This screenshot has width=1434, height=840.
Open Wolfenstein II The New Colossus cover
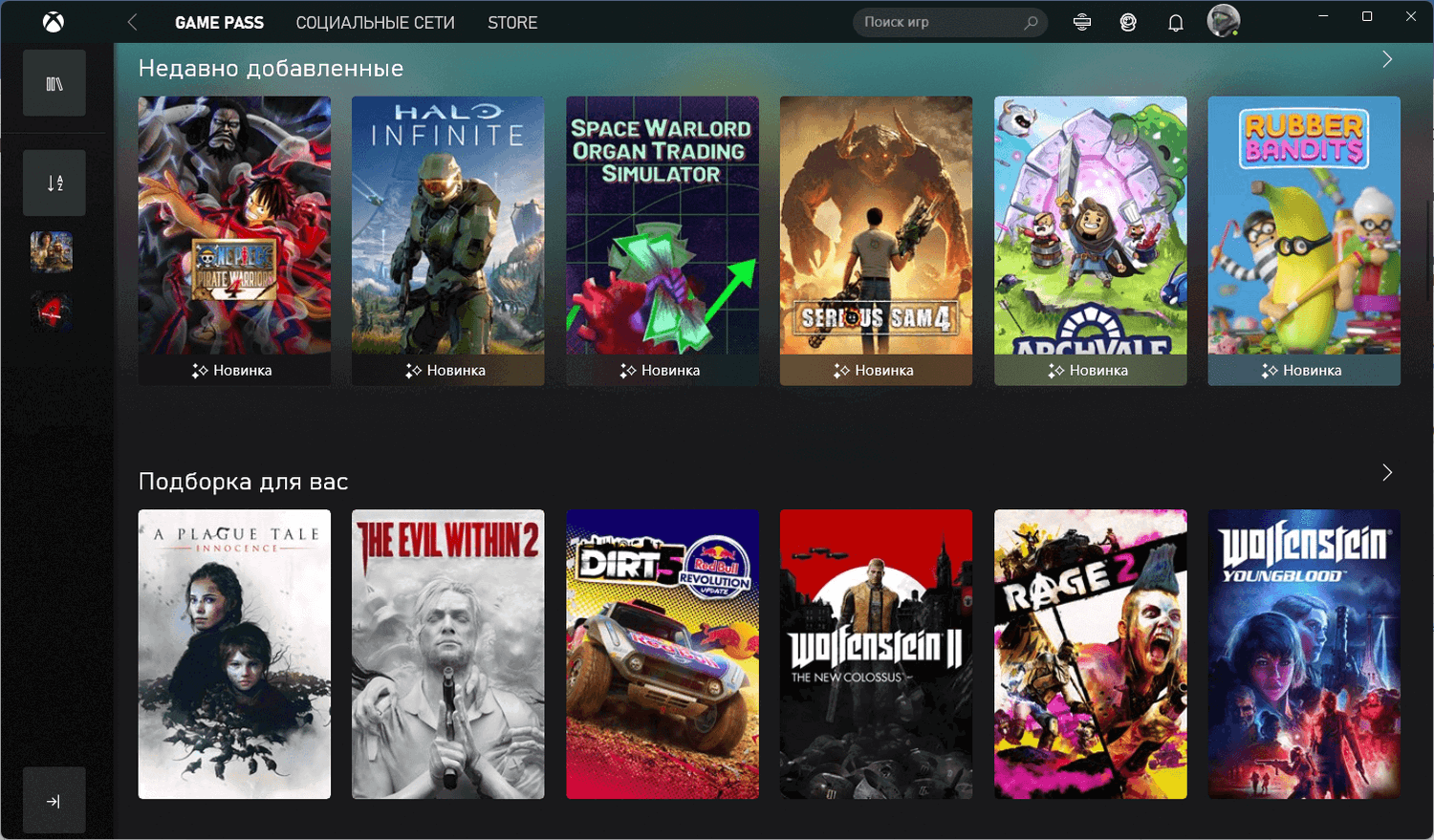pyautogui.click(x=877, y=654)
